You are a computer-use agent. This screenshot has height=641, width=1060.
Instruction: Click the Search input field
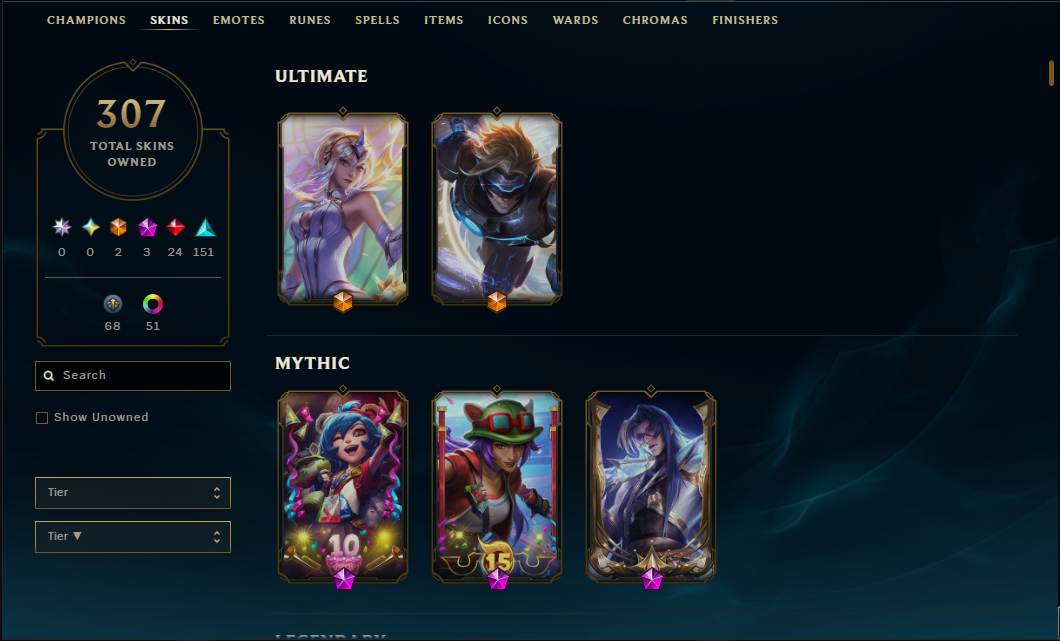[132, 376]
